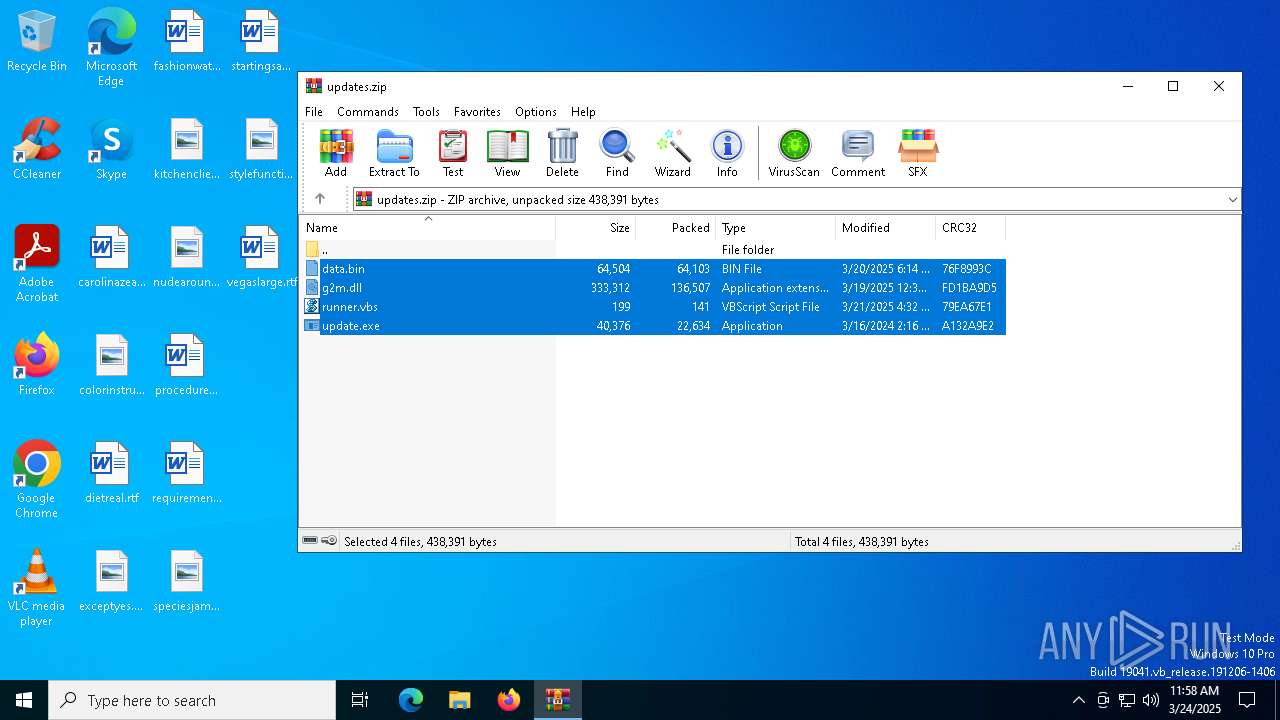Sort by the Type column header
This screenshot has height=720, width=1280.
(776, 228)
